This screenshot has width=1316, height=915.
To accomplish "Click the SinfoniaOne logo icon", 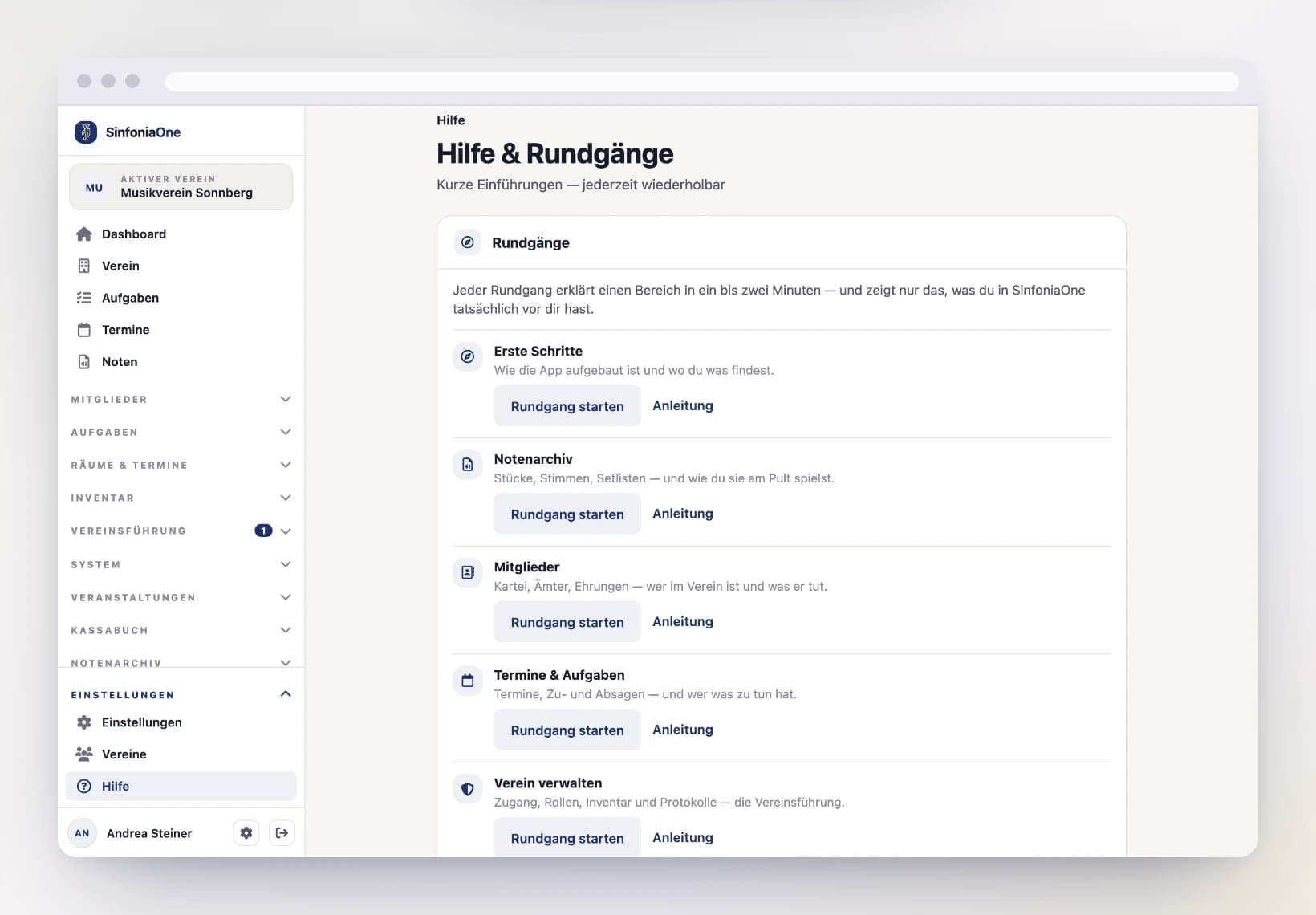I will tap(85, 132).
